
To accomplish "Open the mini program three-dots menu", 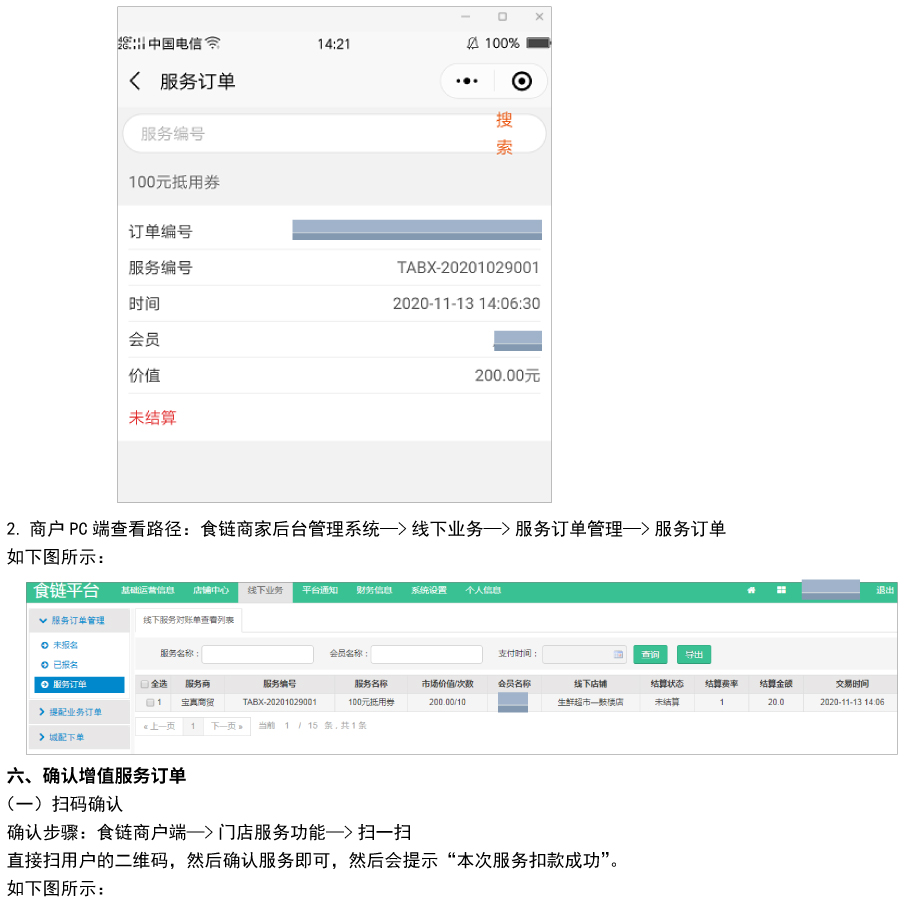I will tap(467, 82).
